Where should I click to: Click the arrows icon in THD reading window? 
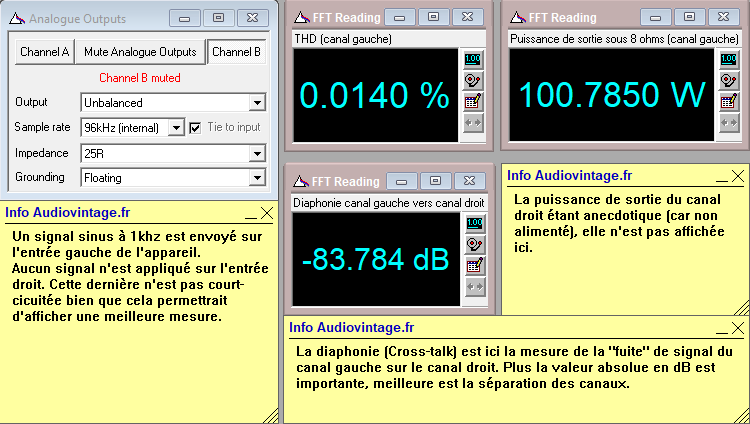point(473,123)
